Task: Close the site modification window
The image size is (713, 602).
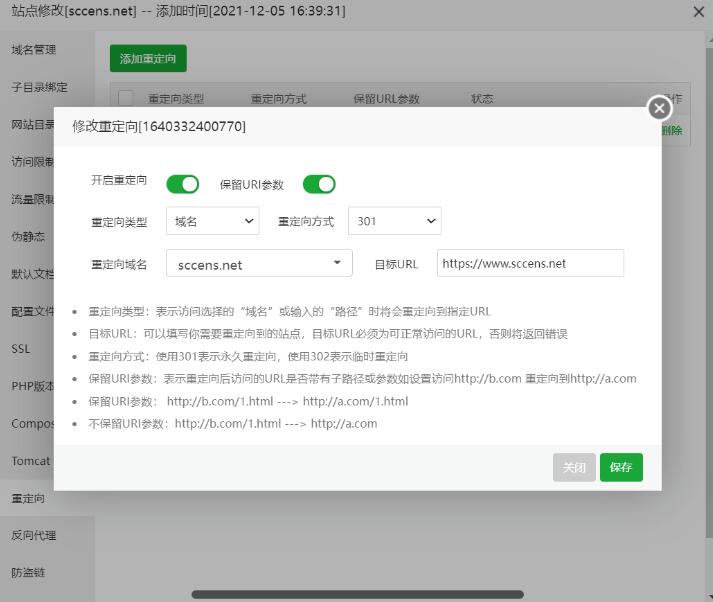Action: click(698, 11)
